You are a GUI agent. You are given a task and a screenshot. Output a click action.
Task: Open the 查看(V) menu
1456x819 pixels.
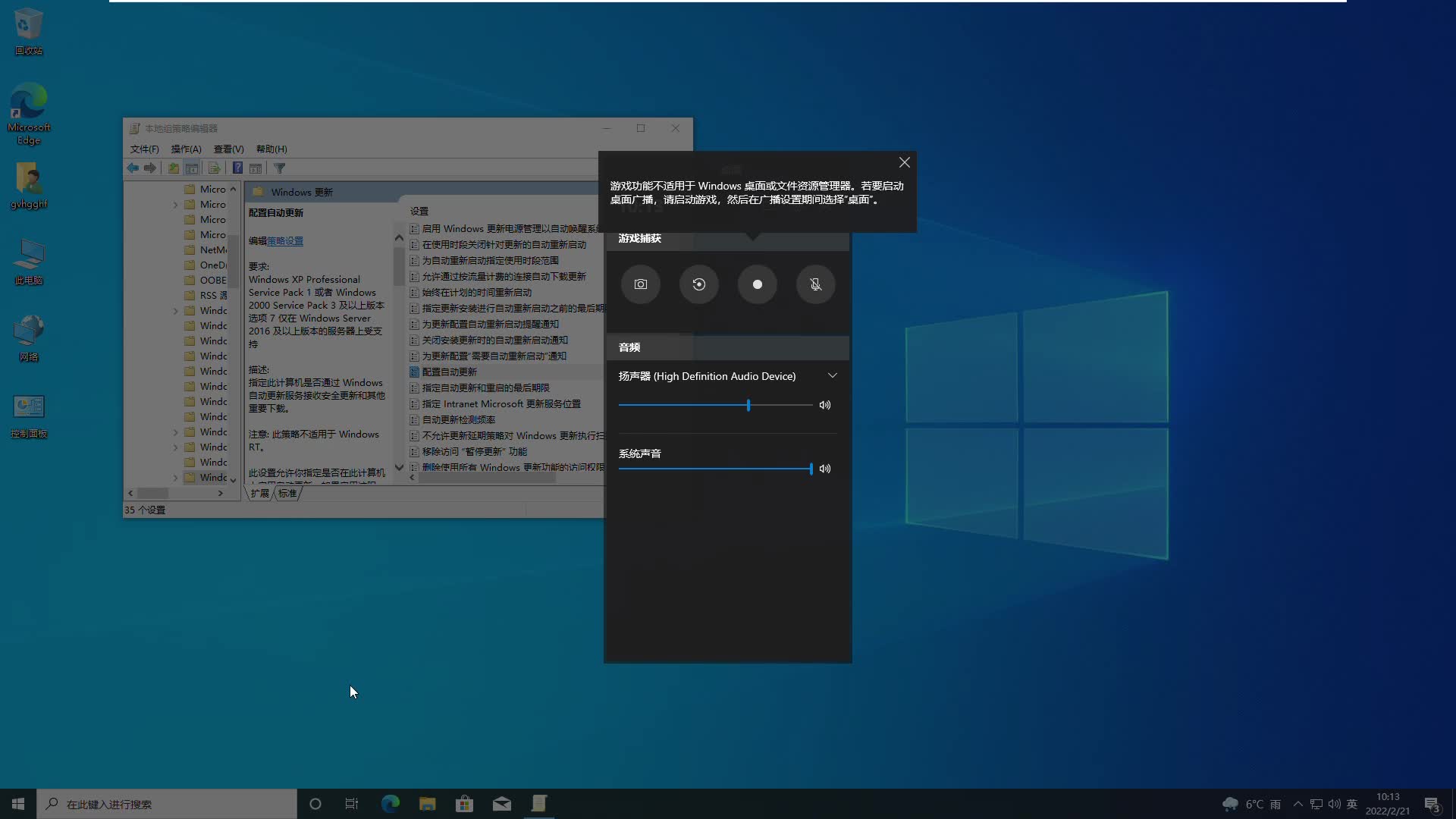click(x=228, y=149)
